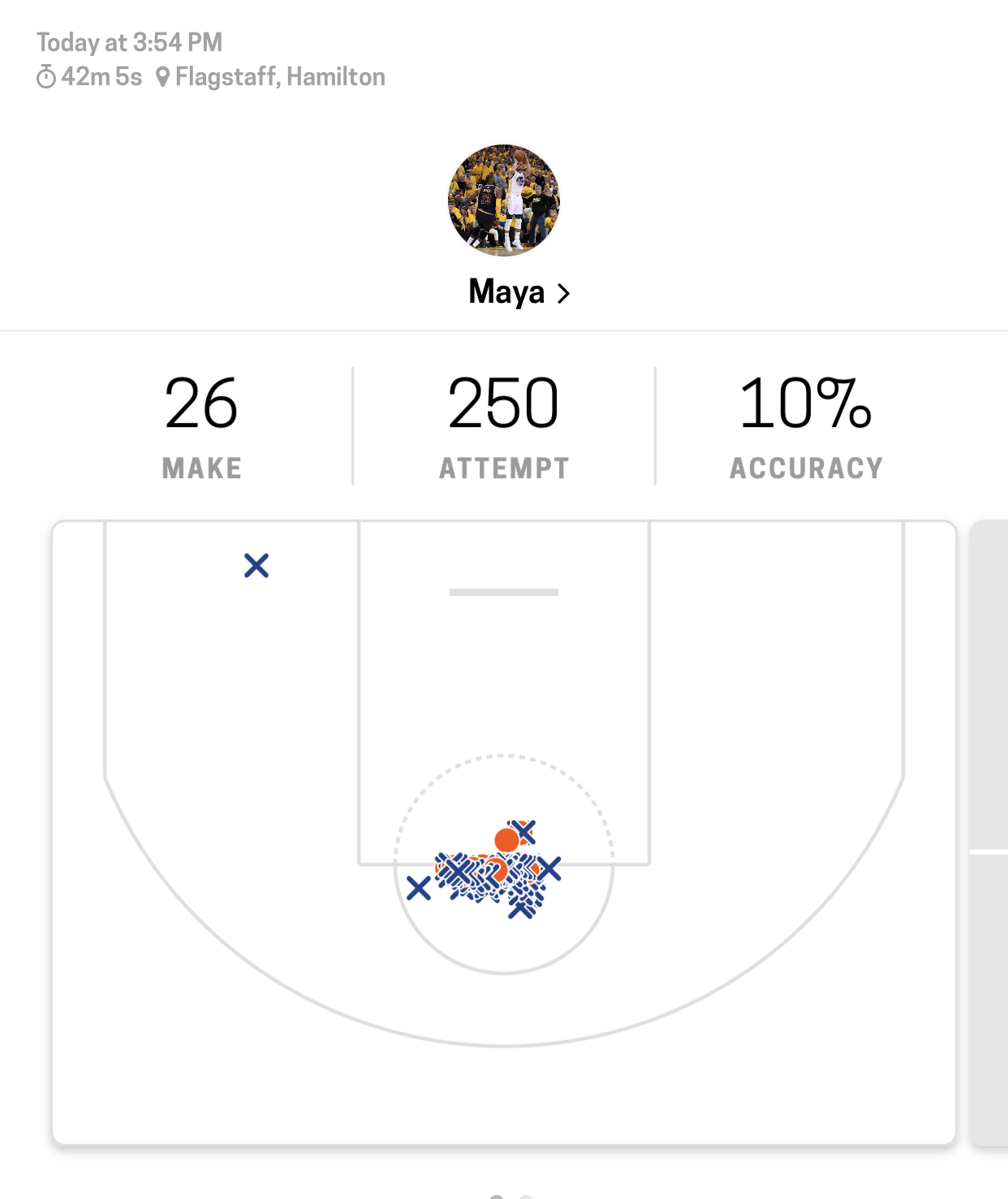The width and height of the screenshot is (1008, 1199).
Task: Select the isolated miss X near the top-left corner
Action: tap(256, 565)
